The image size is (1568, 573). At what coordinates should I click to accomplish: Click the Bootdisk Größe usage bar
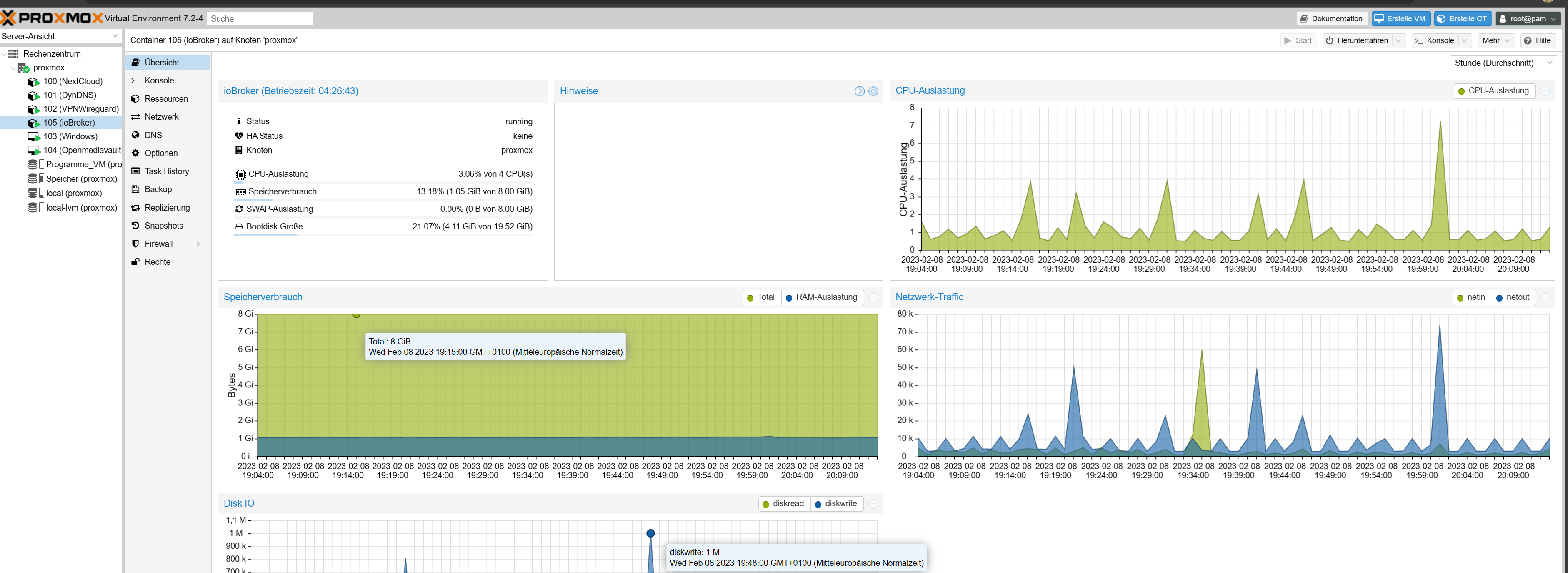pyautogui.click(x=383, y=235)
